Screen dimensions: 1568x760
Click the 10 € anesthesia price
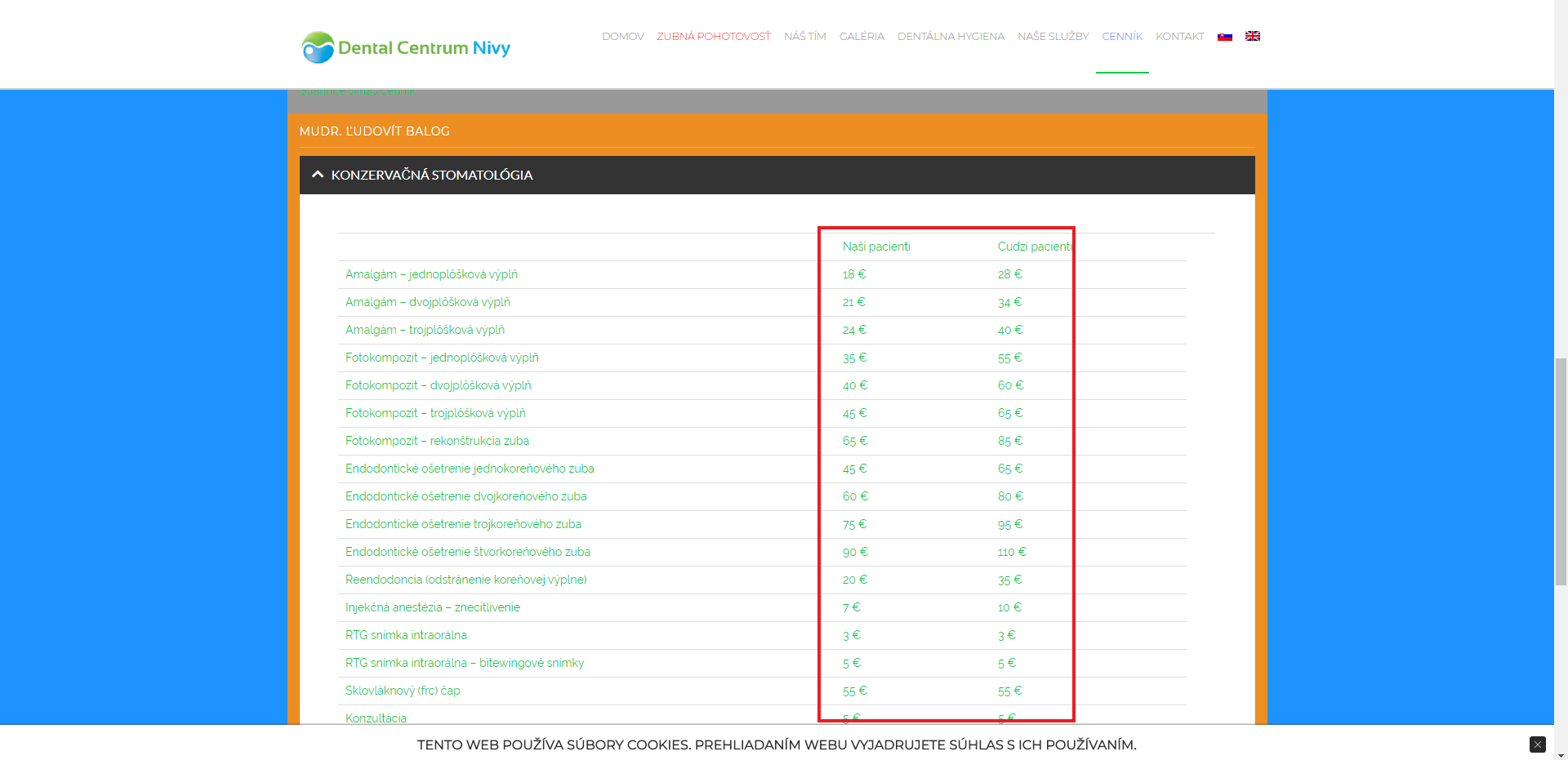1009,607
